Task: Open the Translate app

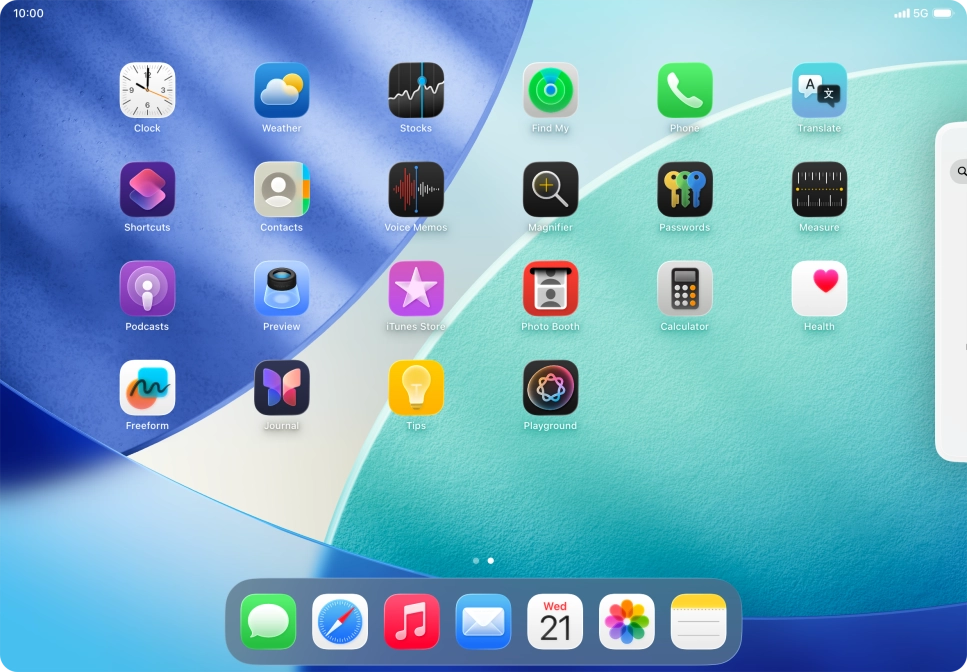Action: [x=819, y=90]
